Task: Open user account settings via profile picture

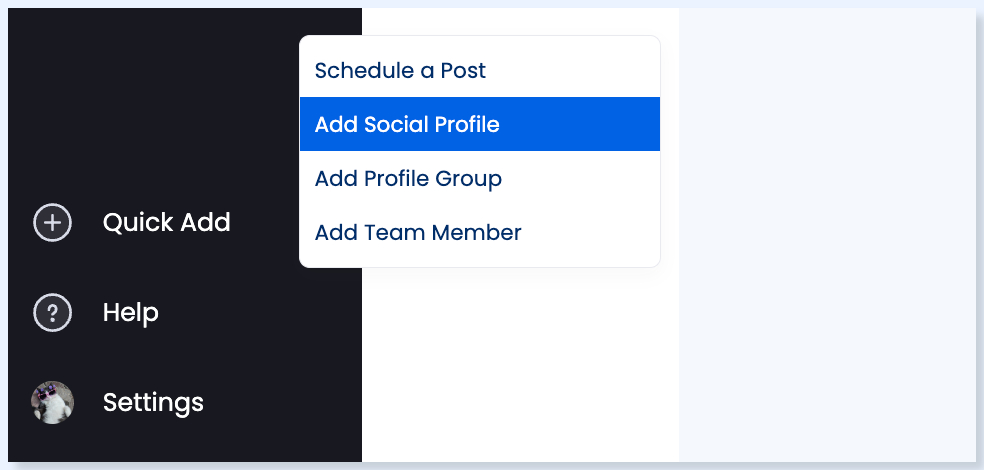Action: (53, 402)
